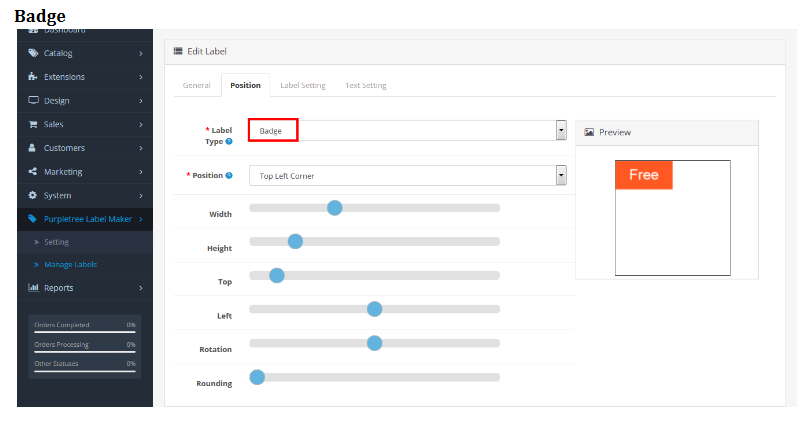Open Purpletree Label Maker menu

(x=85, y=219)
